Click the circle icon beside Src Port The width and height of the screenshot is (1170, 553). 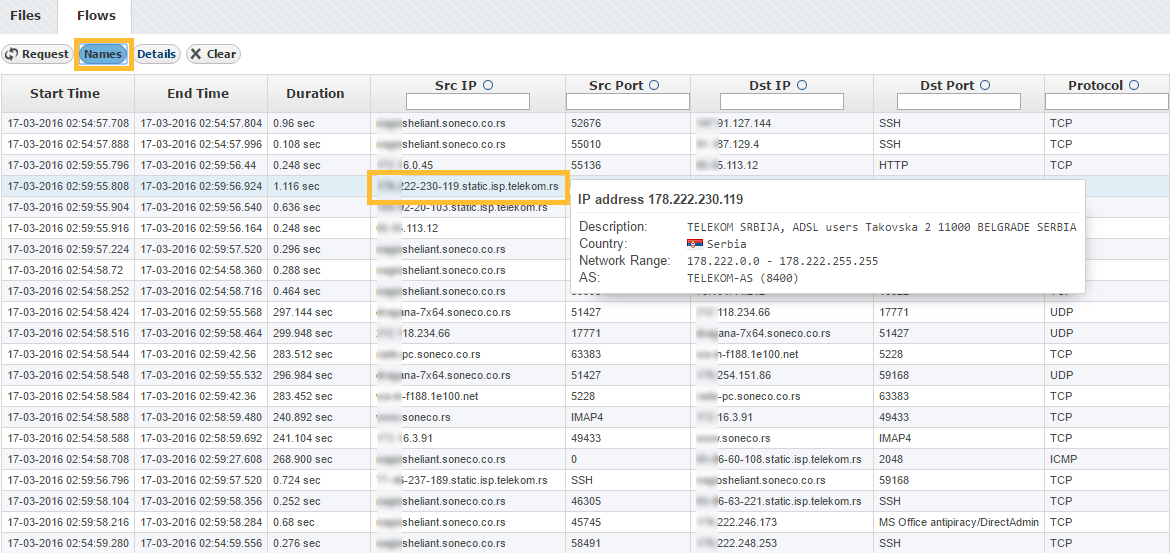pyautogui.click(x=654, y=86)
